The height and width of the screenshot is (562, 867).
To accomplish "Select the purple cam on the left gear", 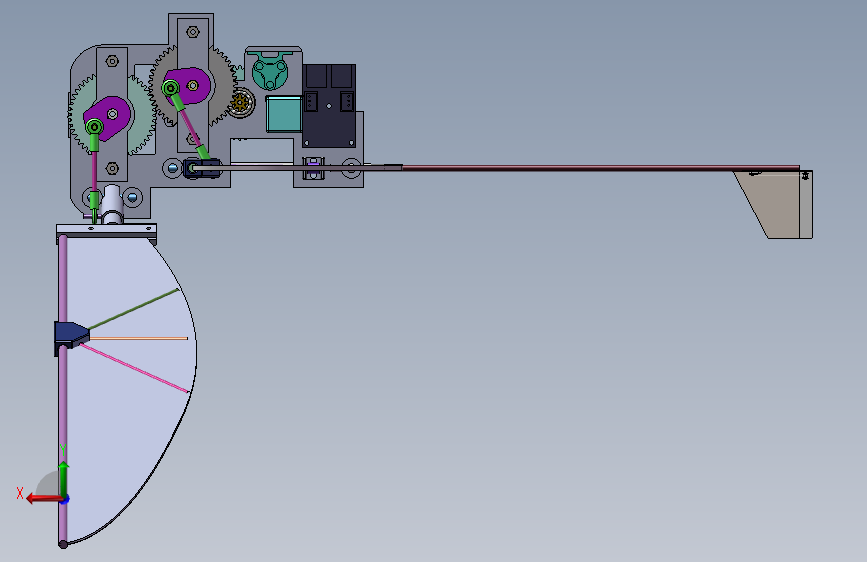I will (108, 118).
